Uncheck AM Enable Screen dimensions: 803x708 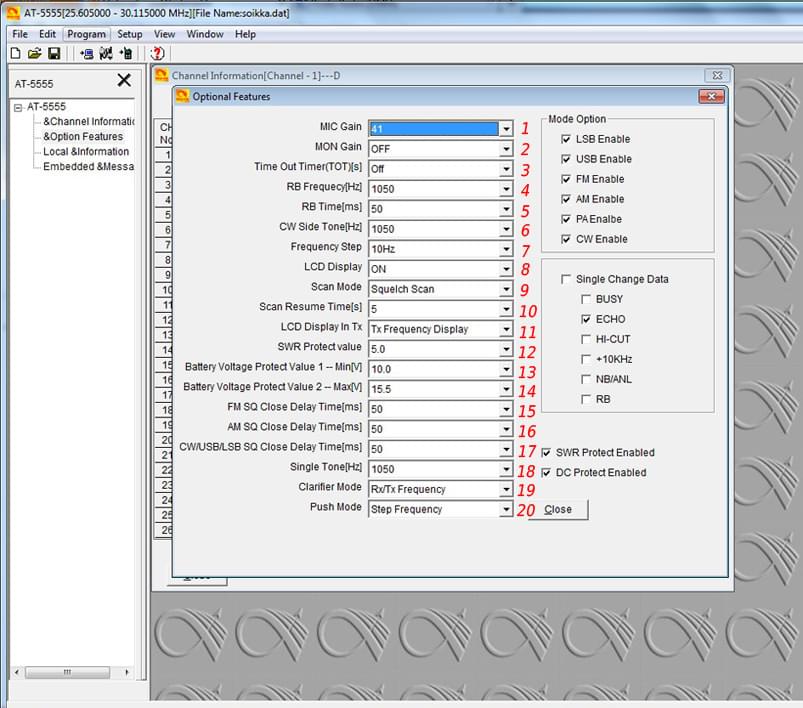click(x=566, y=199)
